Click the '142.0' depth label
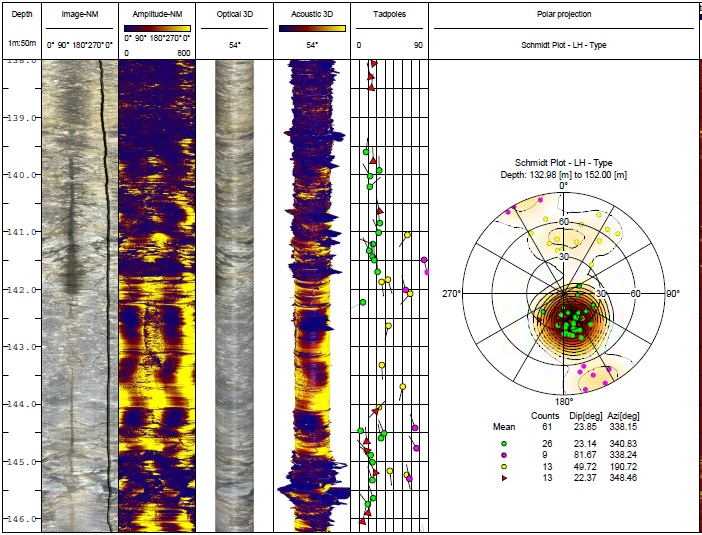 pyautogui.click(x=21, y=290)
